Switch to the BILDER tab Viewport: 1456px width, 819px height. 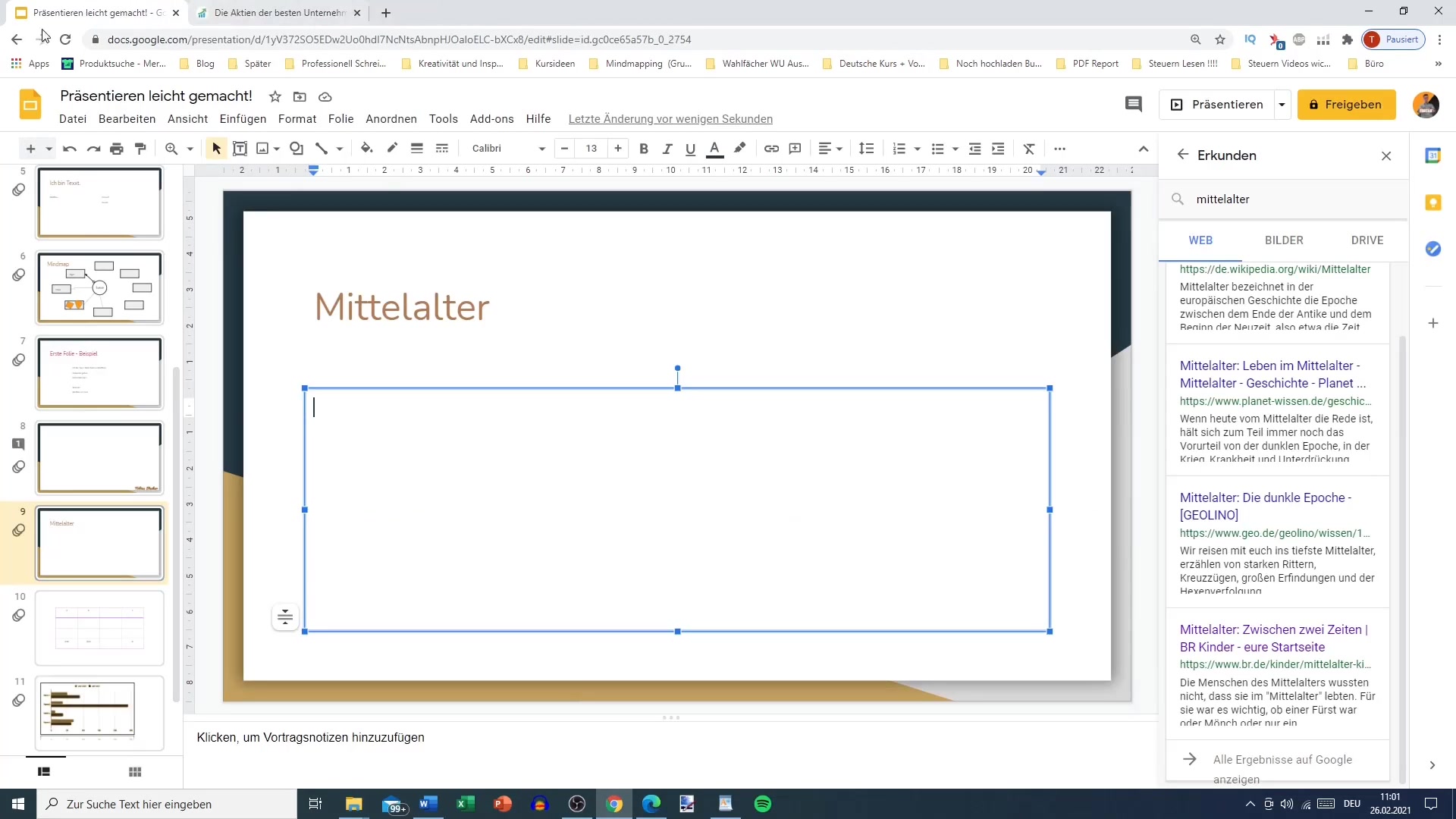click(x=1284, y=240)
